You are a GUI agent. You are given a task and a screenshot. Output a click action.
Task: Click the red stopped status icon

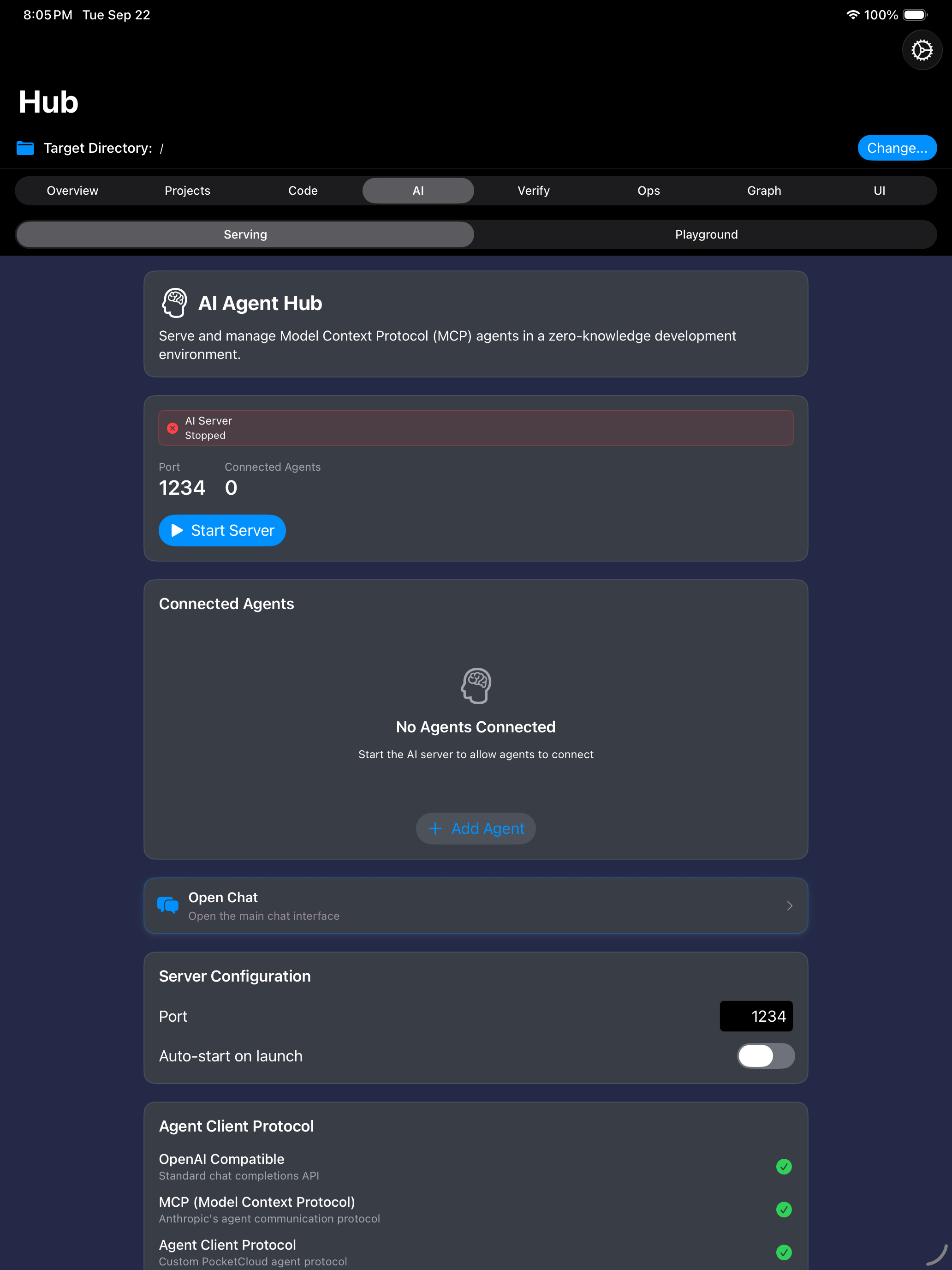click(172, 428)
